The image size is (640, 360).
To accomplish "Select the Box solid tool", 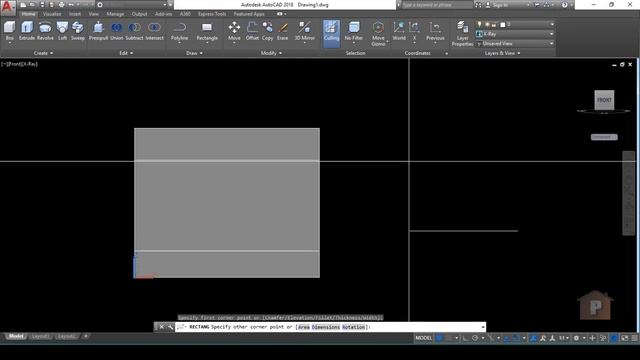I will click(9, 31).
